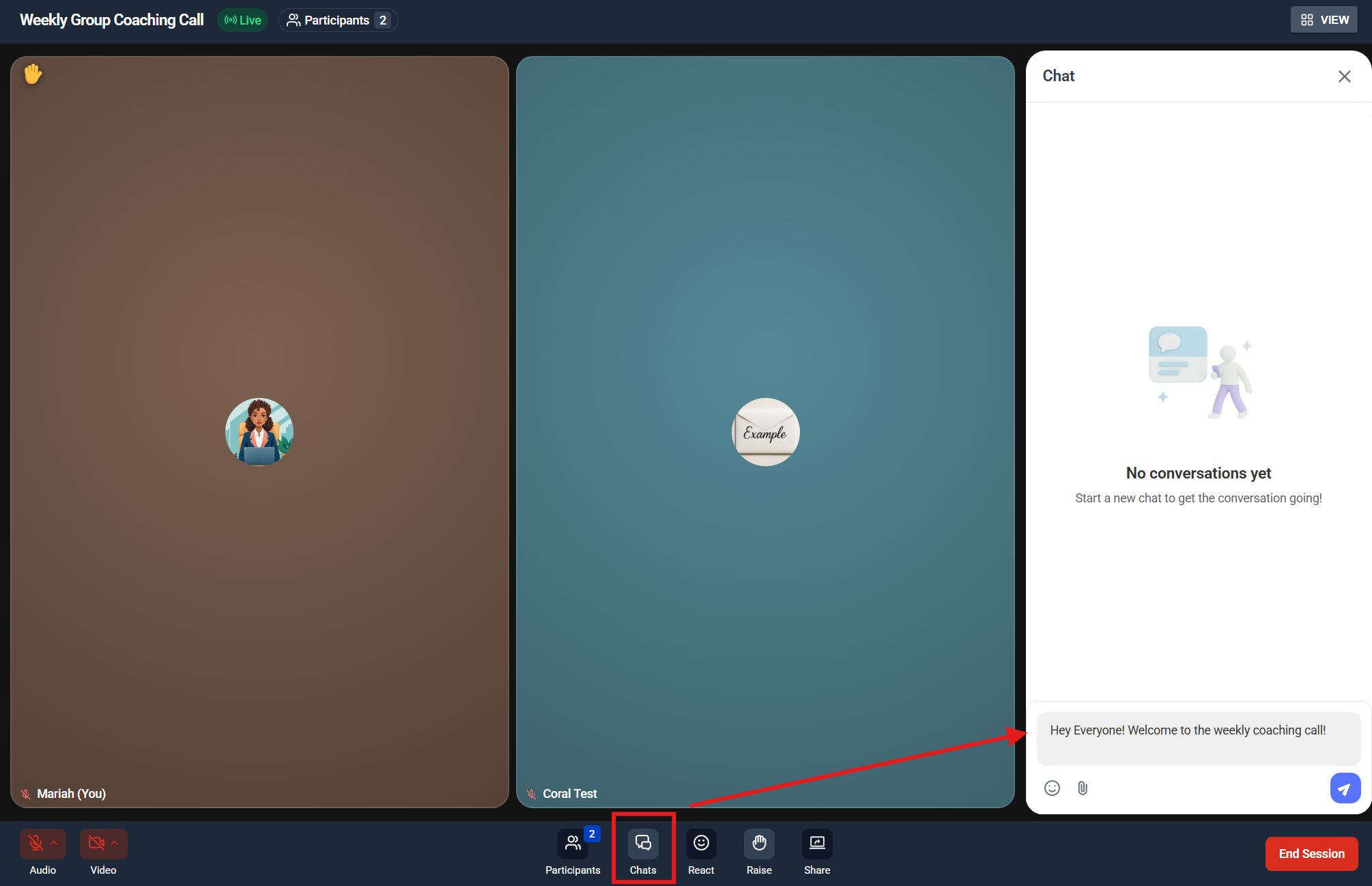Viewport: 1372px width, 886px height.
Task: Click Coral Test's Example avatar
Action: pyautogui.click(x=765, y=432)
